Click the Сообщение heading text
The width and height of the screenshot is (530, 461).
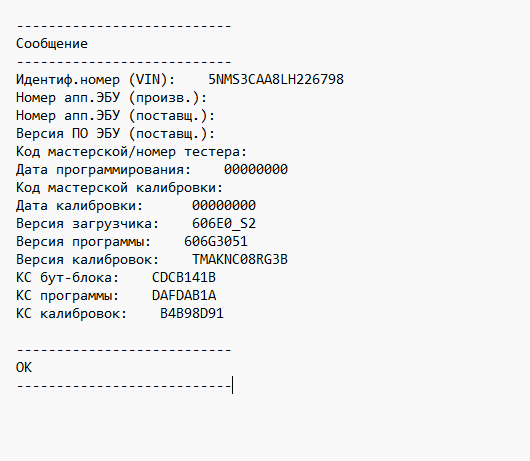click(52, 44)
